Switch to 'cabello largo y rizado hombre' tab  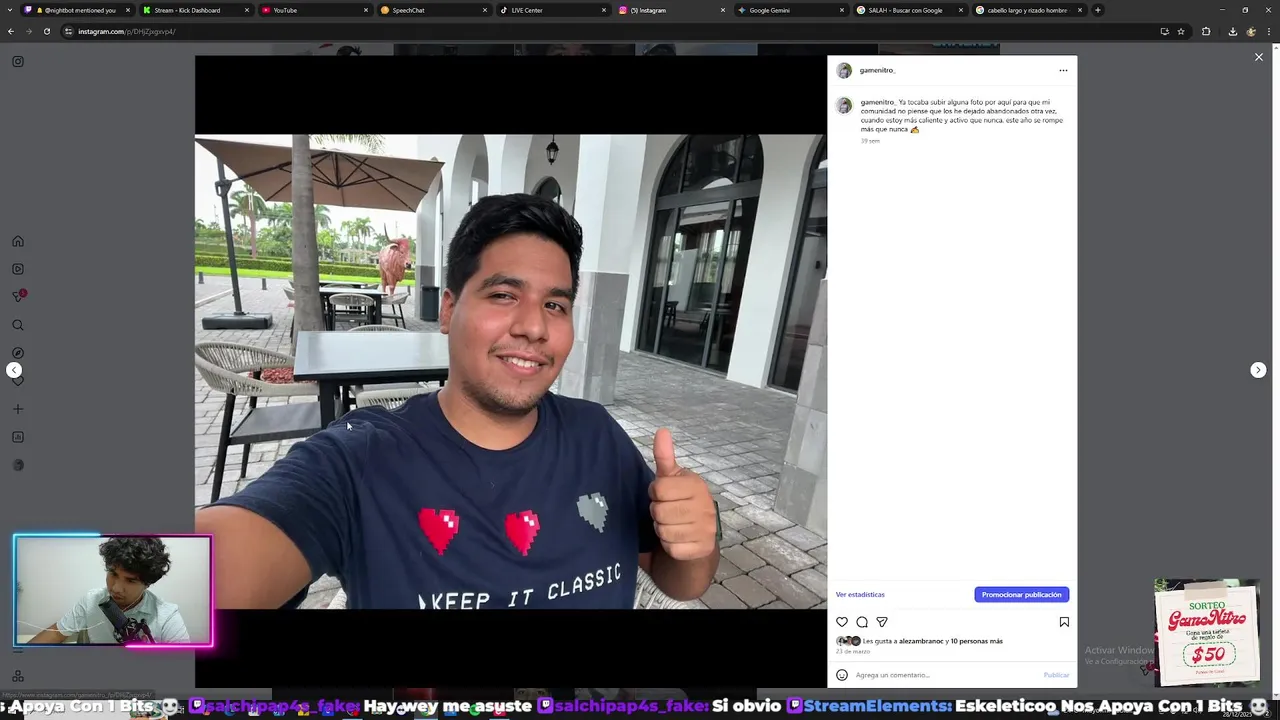pyautogui.click(x=1027, y=10)
